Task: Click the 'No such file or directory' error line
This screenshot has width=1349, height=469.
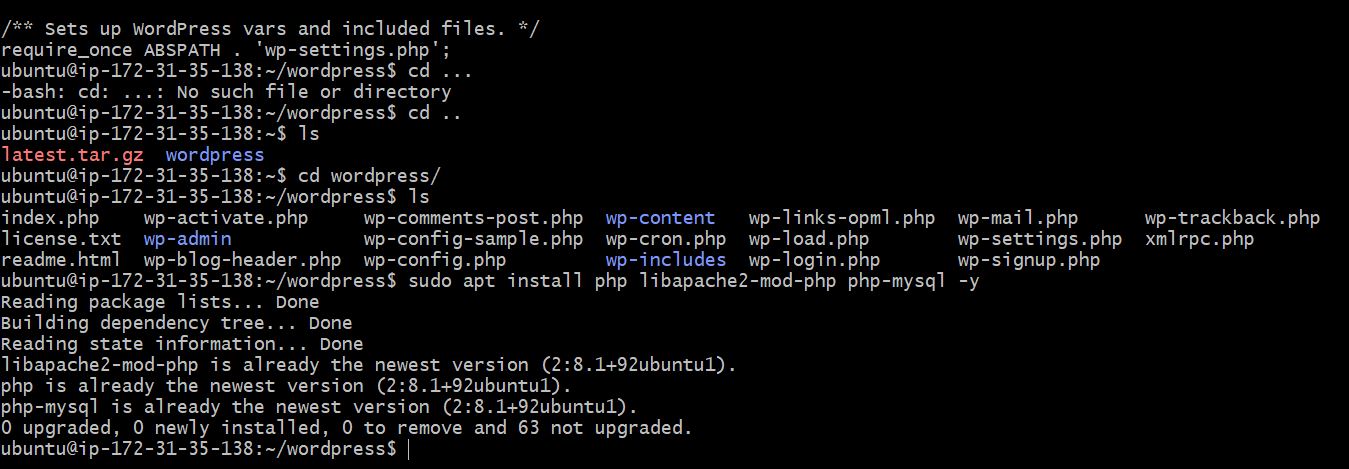Action: [x=226, y=92]
